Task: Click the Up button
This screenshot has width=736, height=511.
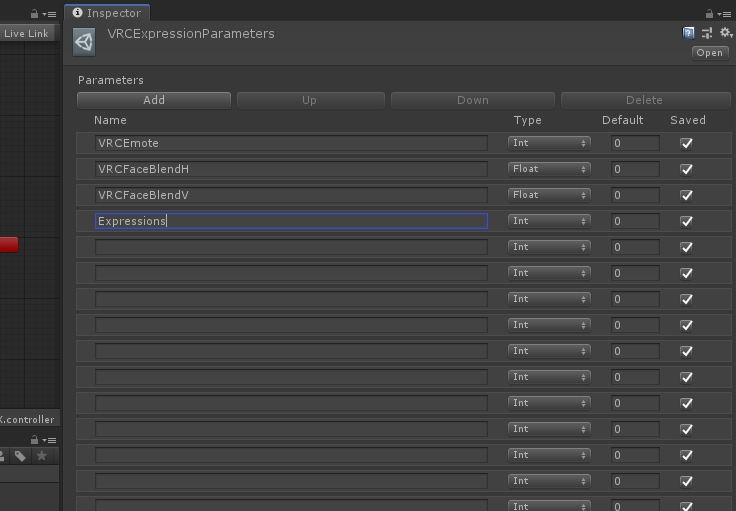Action: [x=311, y=100]
